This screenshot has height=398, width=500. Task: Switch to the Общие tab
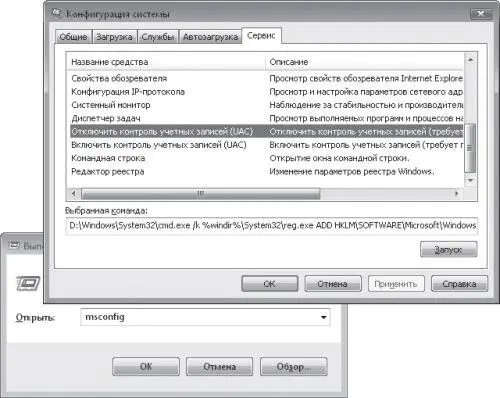(x=73, y=37)
